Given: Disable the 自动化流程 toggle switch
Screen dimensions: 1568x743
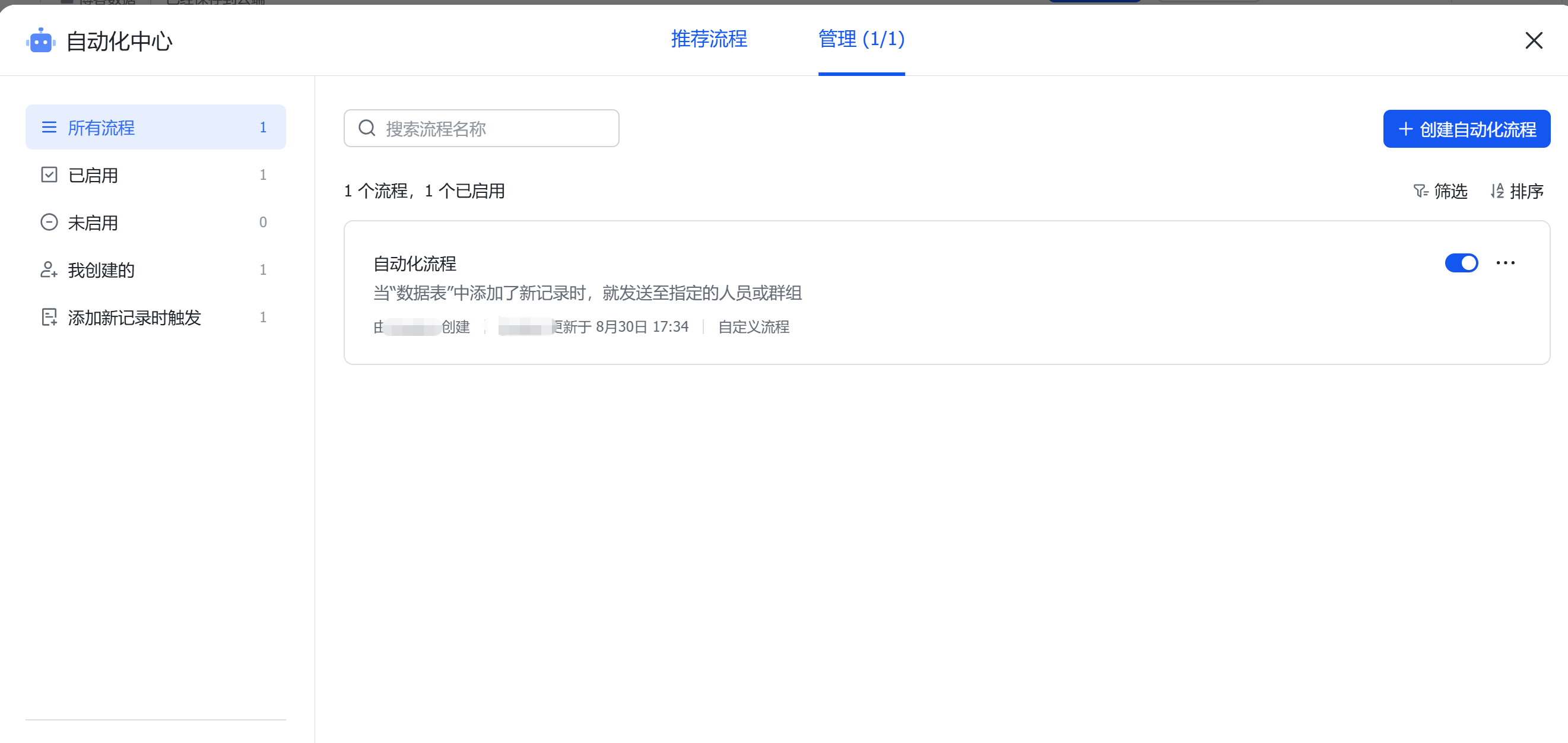Looking at the screenshot, I should coord(1461,263).
